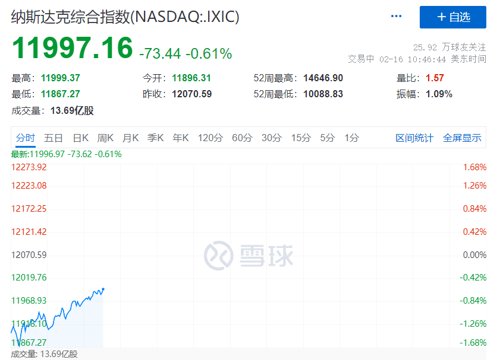This screenshot has width=500, height=360.
Task: Click the latest point on price line
Action: click(103, 289)
